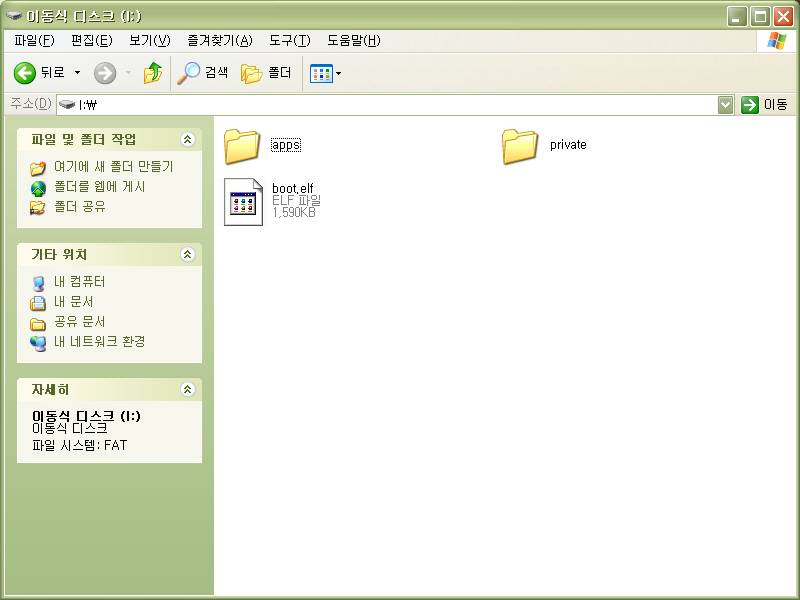This screenshot has height=600, width=800.
Task: Open the 파일(F) menu
Action: [34, 40]
